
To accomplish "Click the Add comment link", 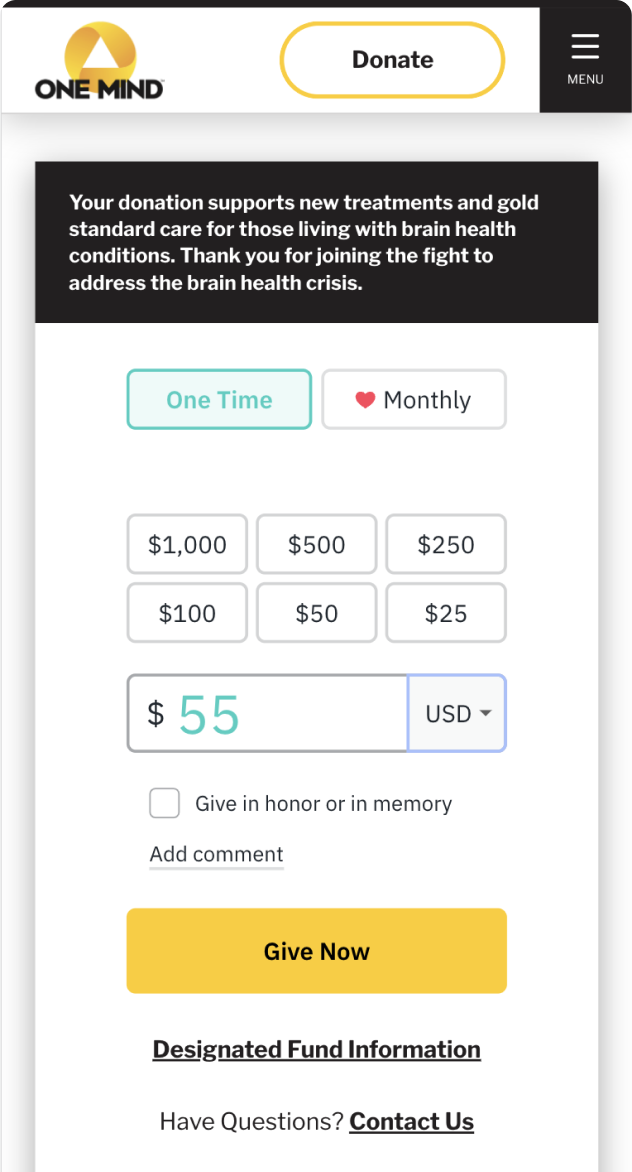I will click(x=216, y=854).
